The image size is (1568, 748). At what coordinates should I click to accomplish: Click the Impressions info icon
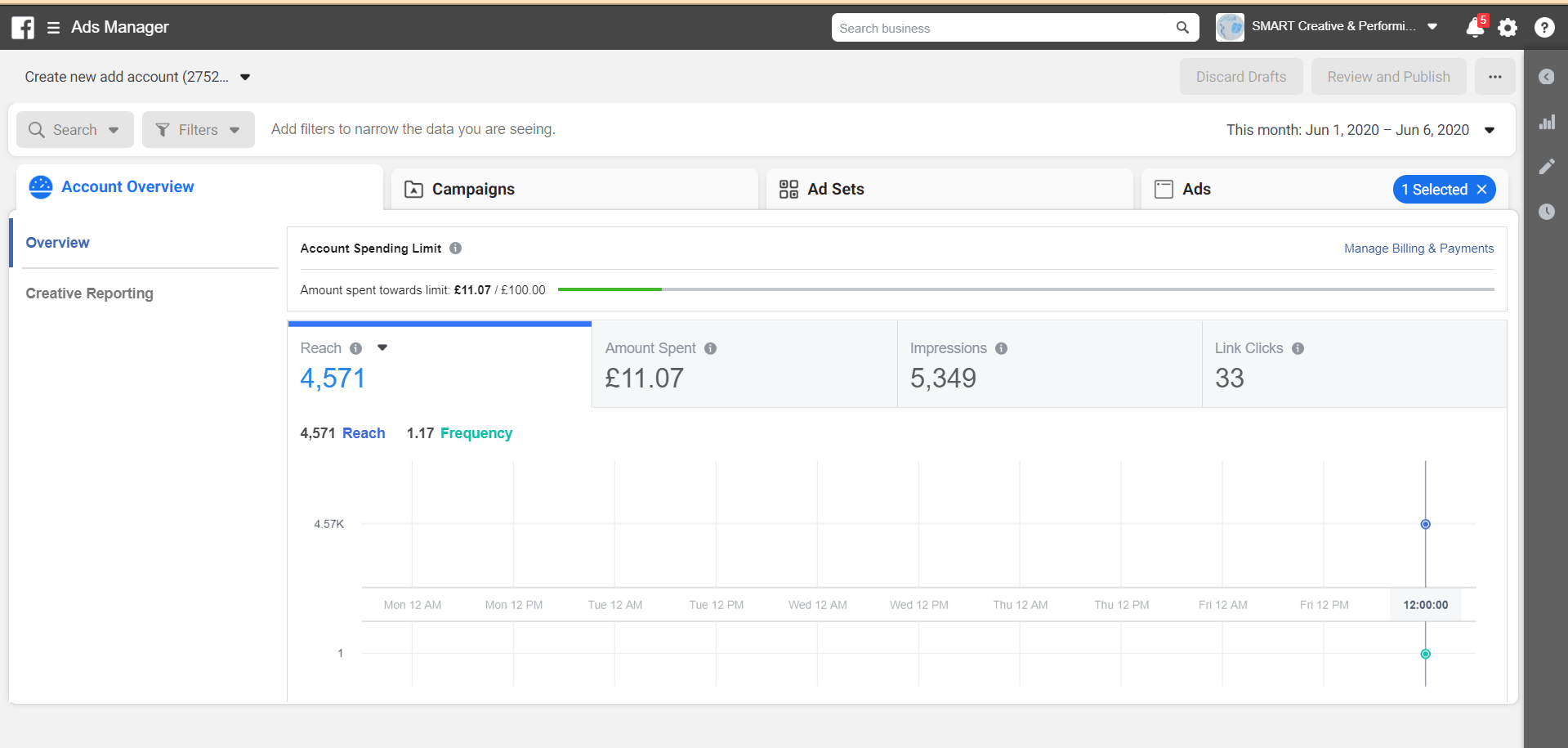point(1001,348)
